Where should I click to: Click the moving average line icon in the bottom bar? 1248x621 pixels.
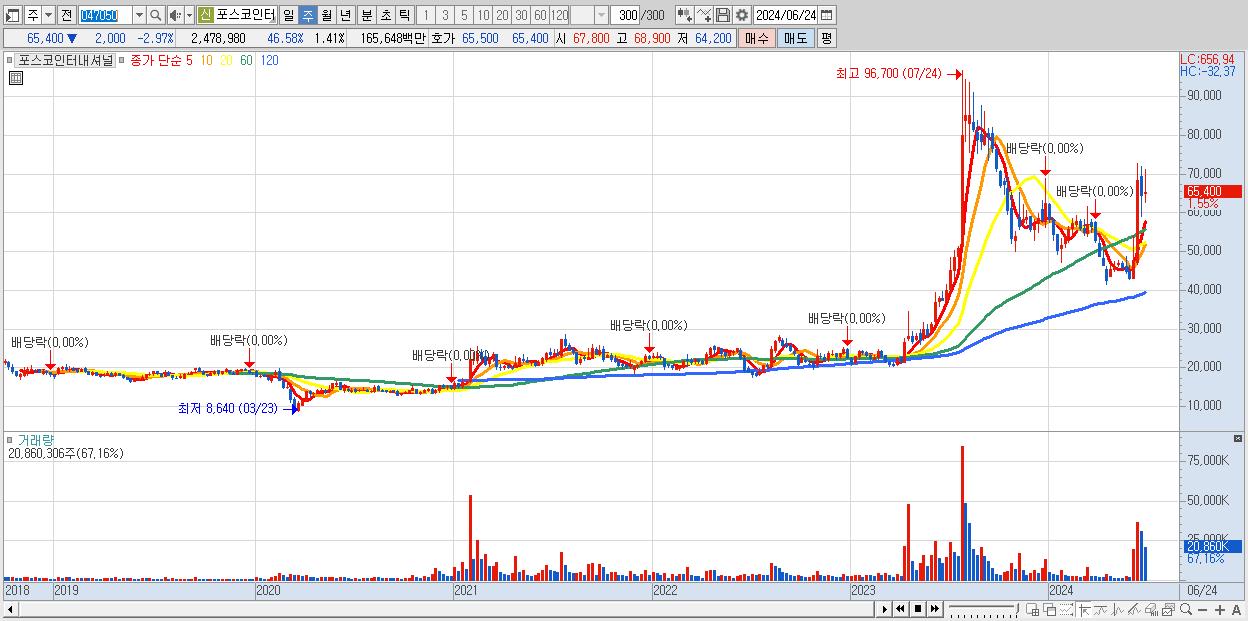(1101, 609)
